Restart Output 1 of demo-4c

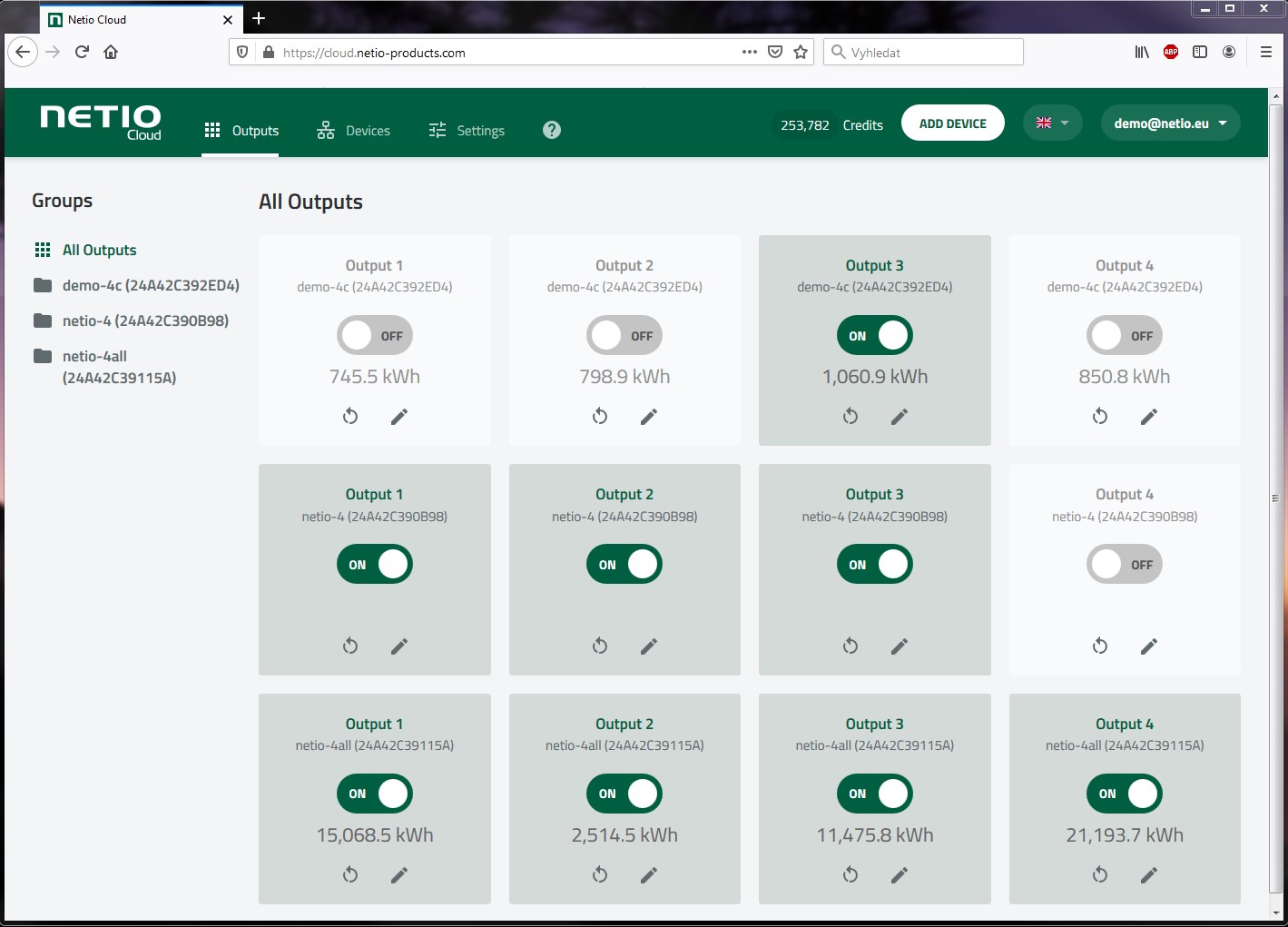[350, 417]
